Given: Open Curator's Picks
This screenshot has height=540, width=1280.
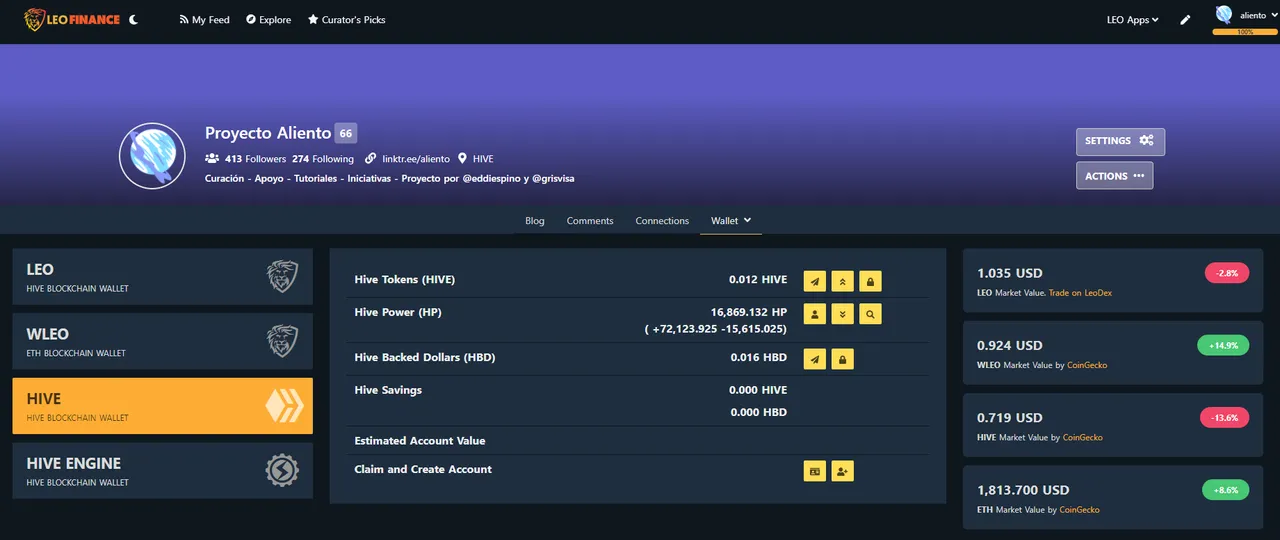Looking at the screenshot, I should tap(346, 19).
